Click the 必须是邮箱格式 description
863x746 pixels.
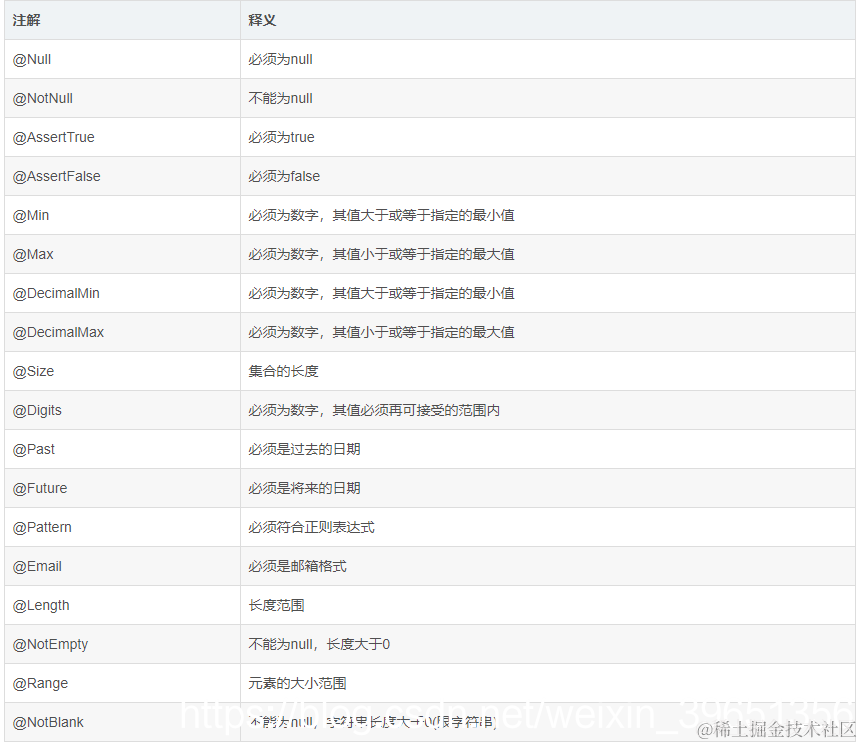click(x=297, y=567)
